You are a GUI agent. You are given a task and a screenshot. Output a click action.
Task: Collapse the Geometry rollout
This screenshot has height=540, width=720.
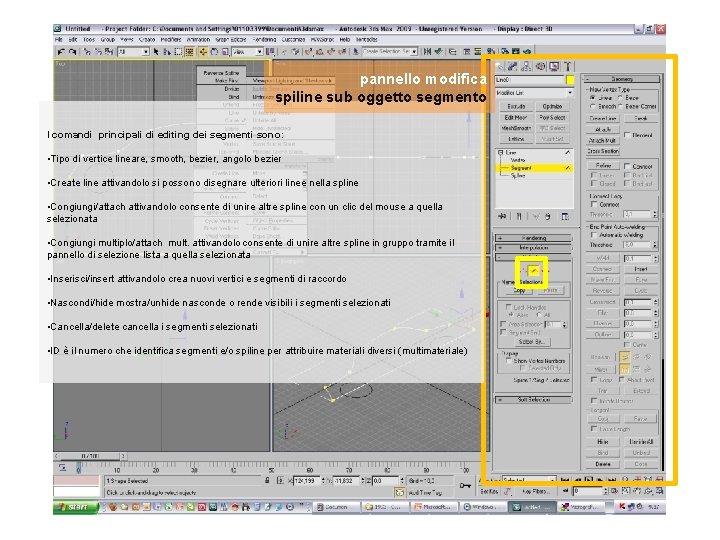(622, 79)
